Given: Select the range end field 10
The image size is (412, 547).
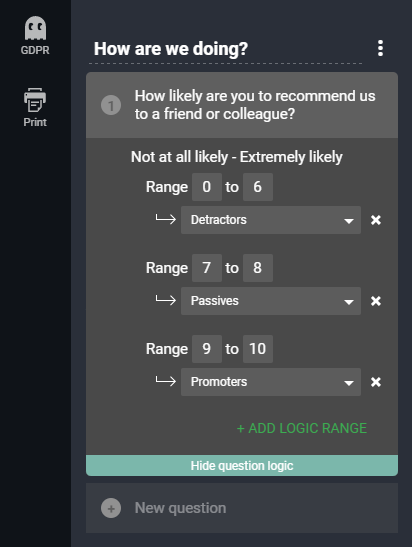Looking at the screenshot, I should 258,349.
